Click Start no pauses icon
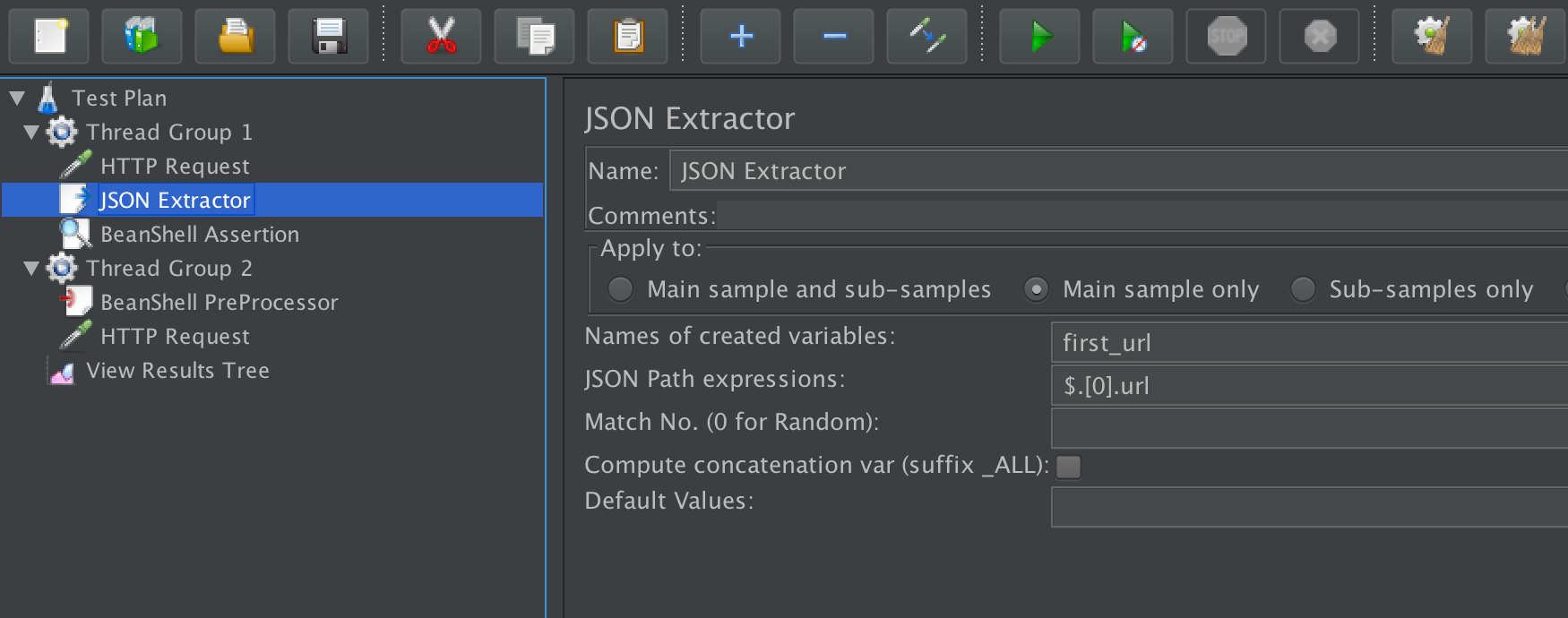The width and height of the screenshot is (1568, 618). 1133,37
